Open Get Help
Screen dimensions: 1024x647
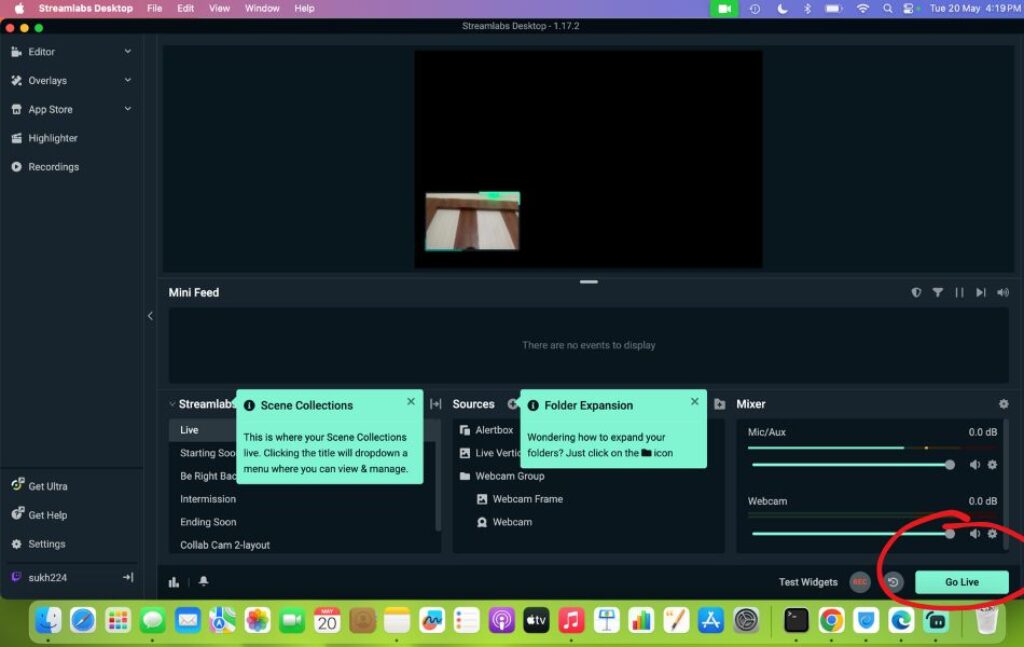(47, 514)
